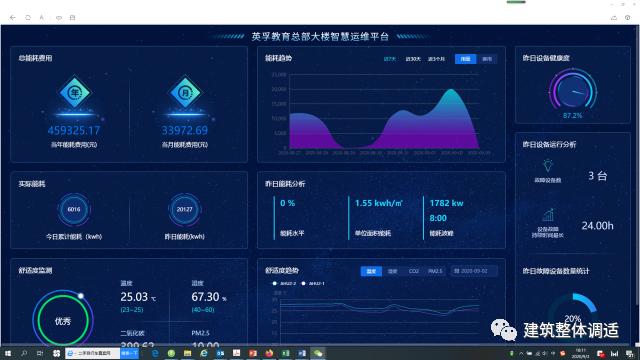Click the taskbar clock showing 16:11
640x360 pixels.
(x=580, y=353)
